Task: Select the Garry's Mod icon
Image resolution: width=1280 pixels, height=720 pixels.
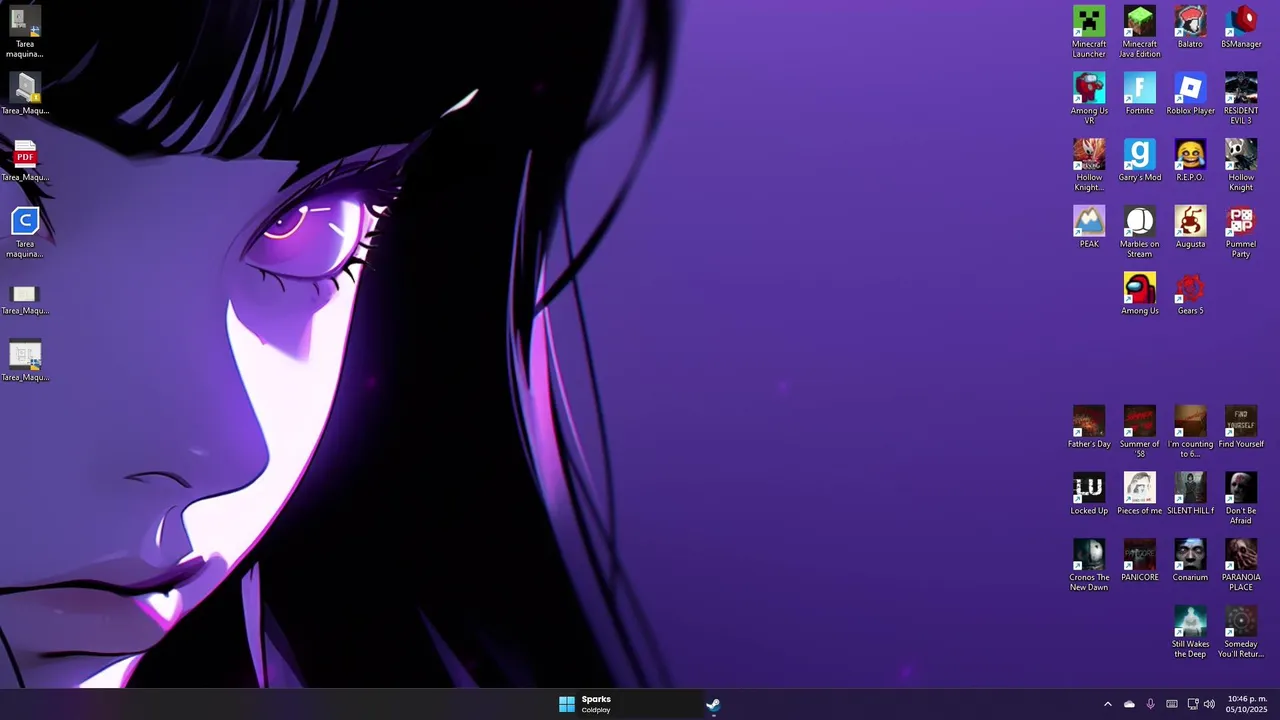Action: (x=1140, y=161)
